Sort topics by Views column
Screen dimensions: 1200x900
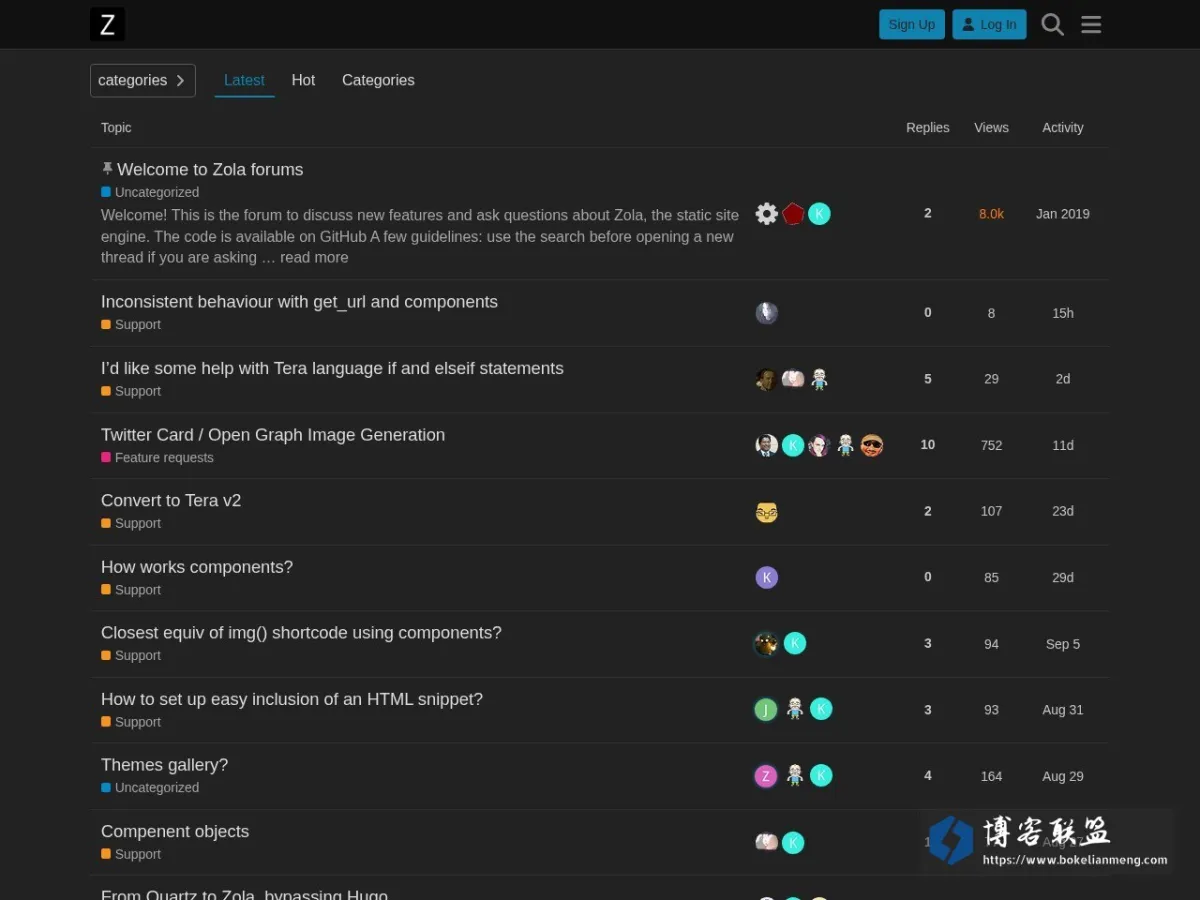pos(991,128)
